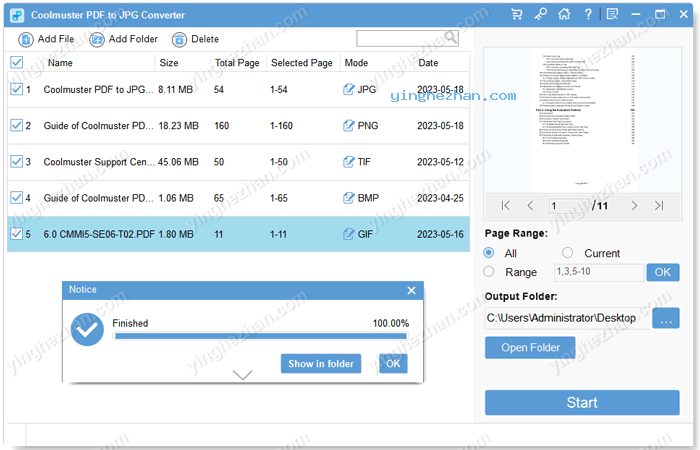
Task: Select the Current page range option
Action: tap(568, 253)
